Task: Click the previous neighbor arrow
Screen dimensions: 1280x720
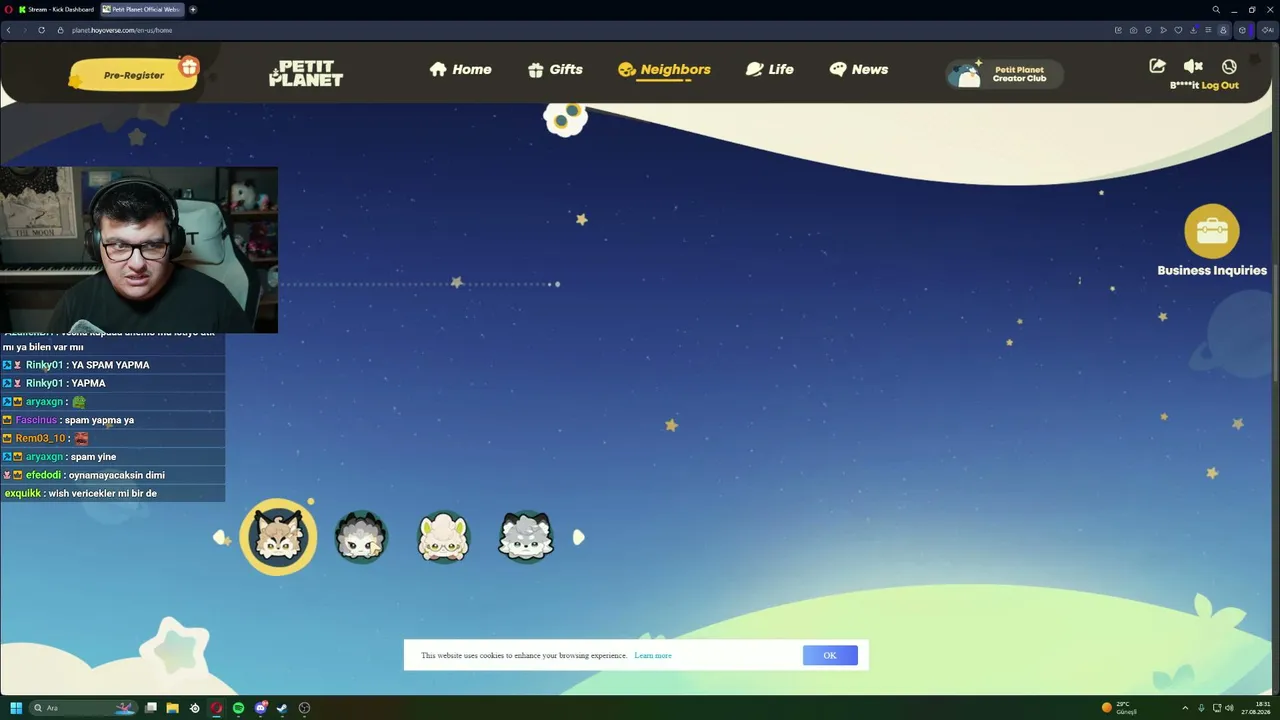Action: click(x=221, y=538)
